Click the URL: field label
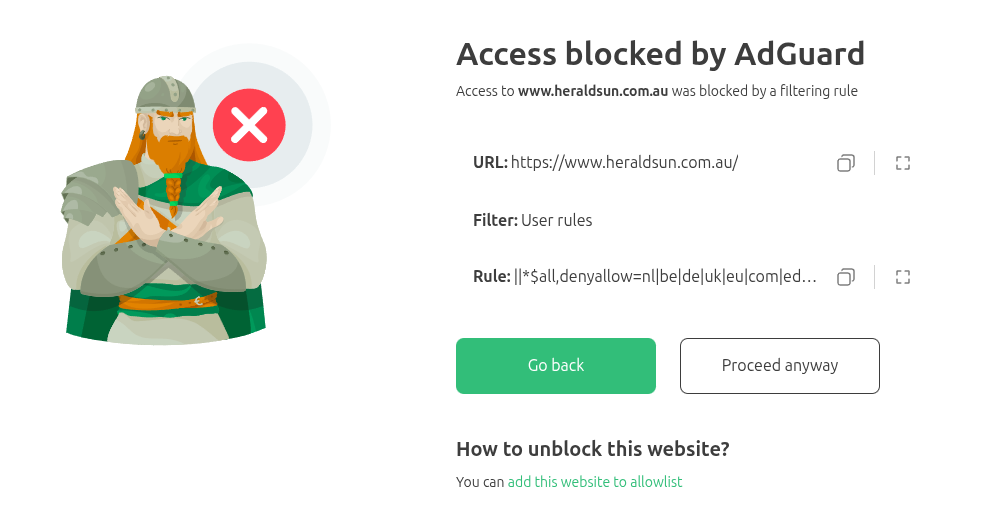 point(490,163)
